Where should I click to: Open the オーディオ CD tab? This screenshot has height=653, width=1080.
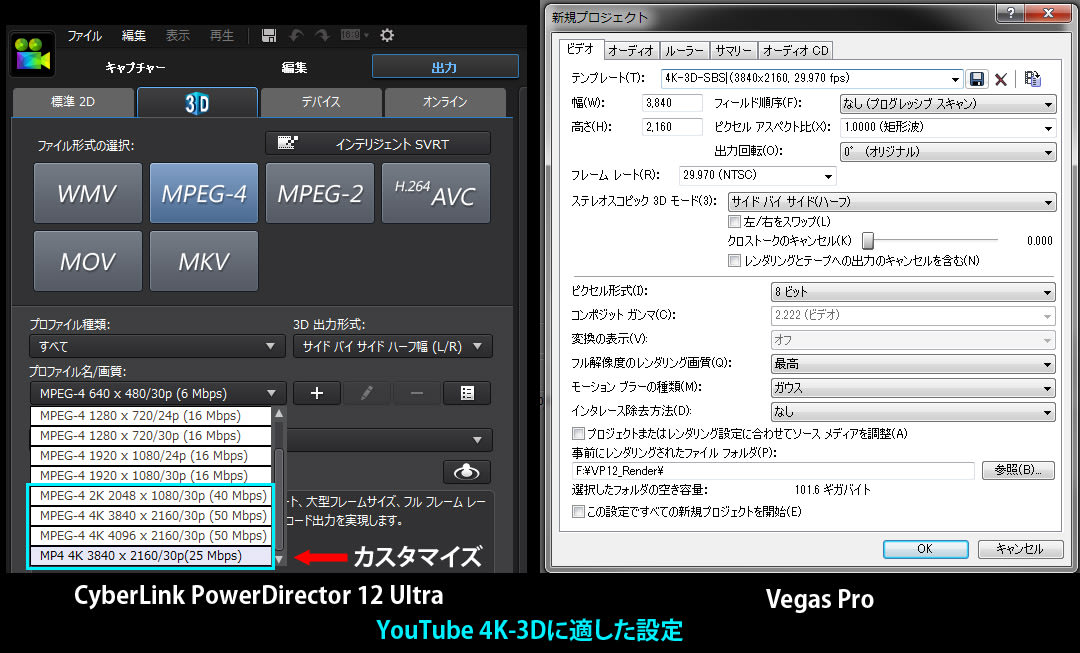point(796,50)
